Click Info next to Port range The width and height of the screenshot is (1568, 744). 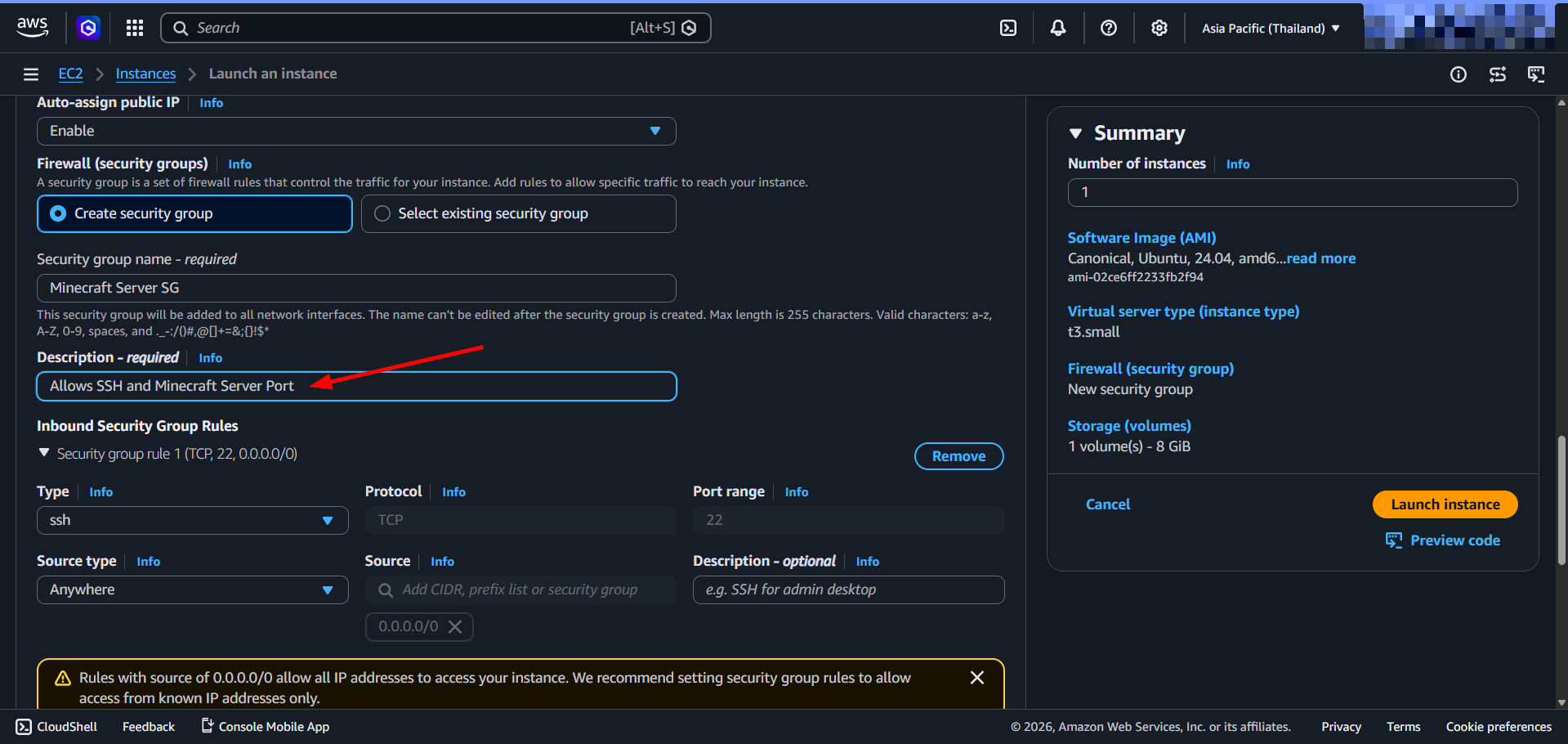point(797,492)
